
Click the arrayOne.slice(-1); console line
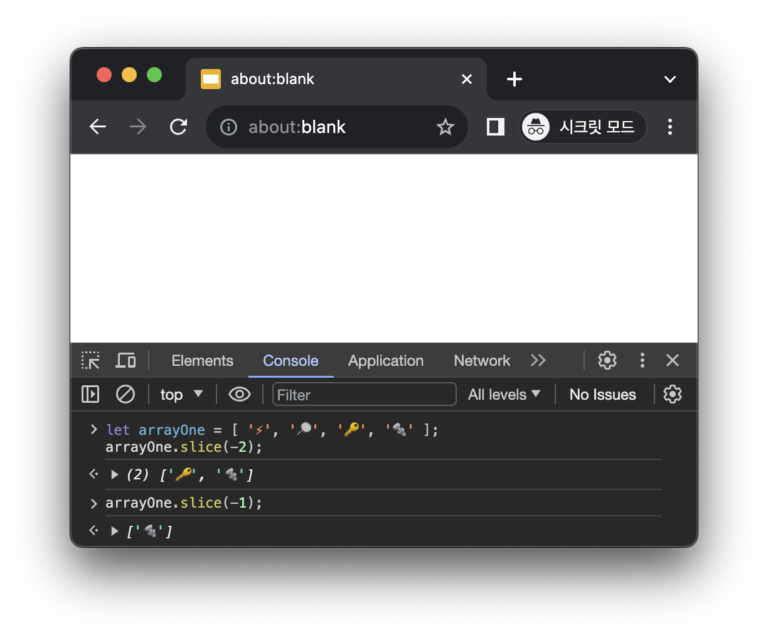(184, 503)
